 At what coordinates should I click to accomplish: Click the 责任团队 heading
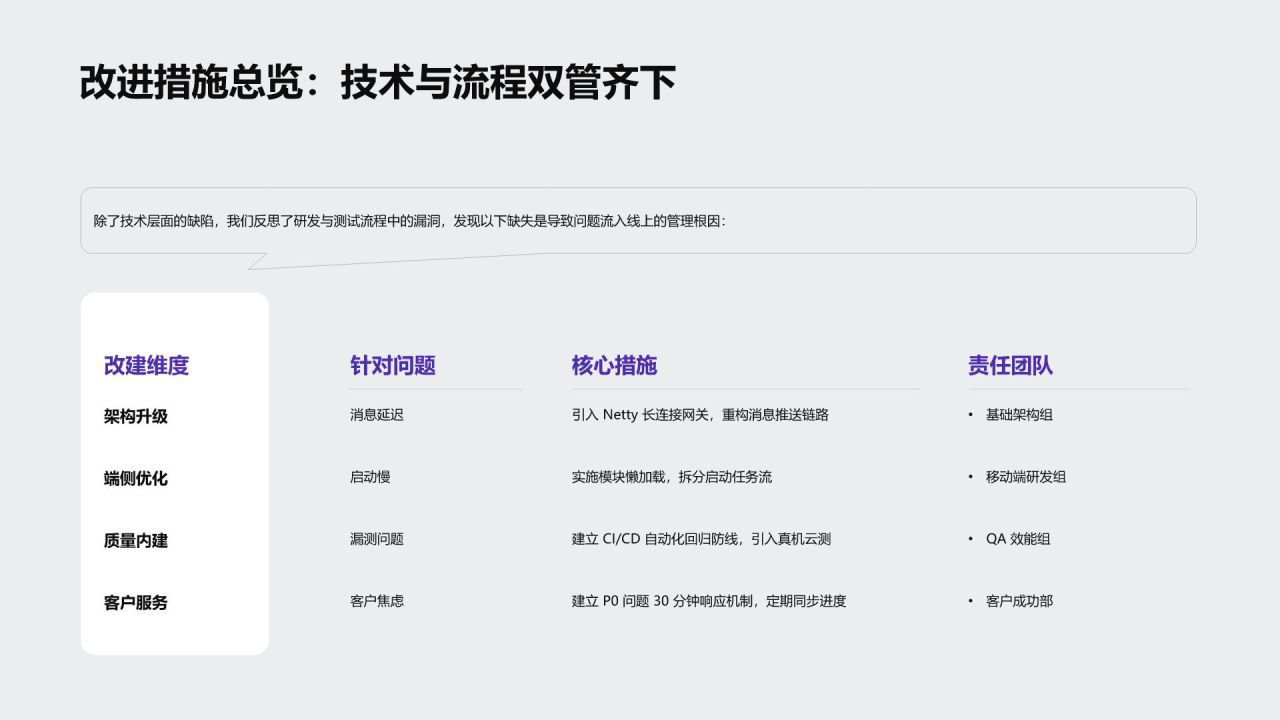click(x=1010, y=365)
